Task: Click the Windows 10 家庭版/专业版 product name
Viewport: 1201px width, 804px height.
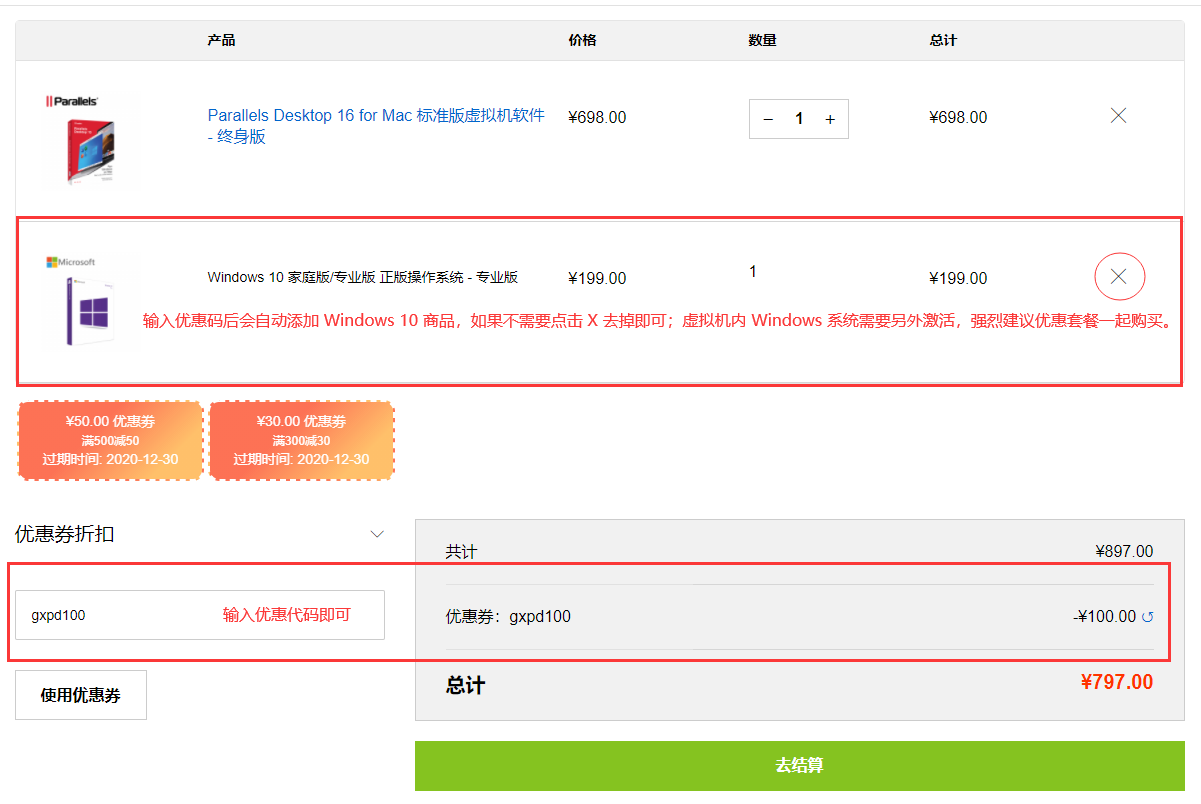Action: pos(362,277)
